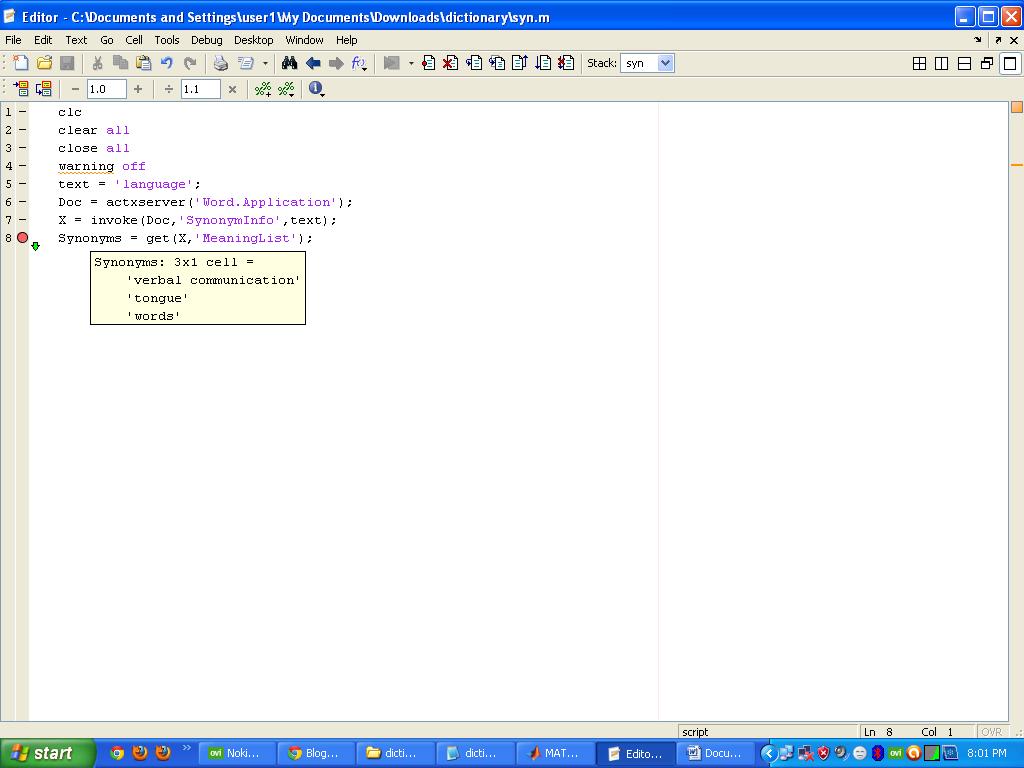This screenshot has height=768, width=1024.
Task: Click evaluate cell and advance icon
Action: pyautogui.click(x=44, y=88)
